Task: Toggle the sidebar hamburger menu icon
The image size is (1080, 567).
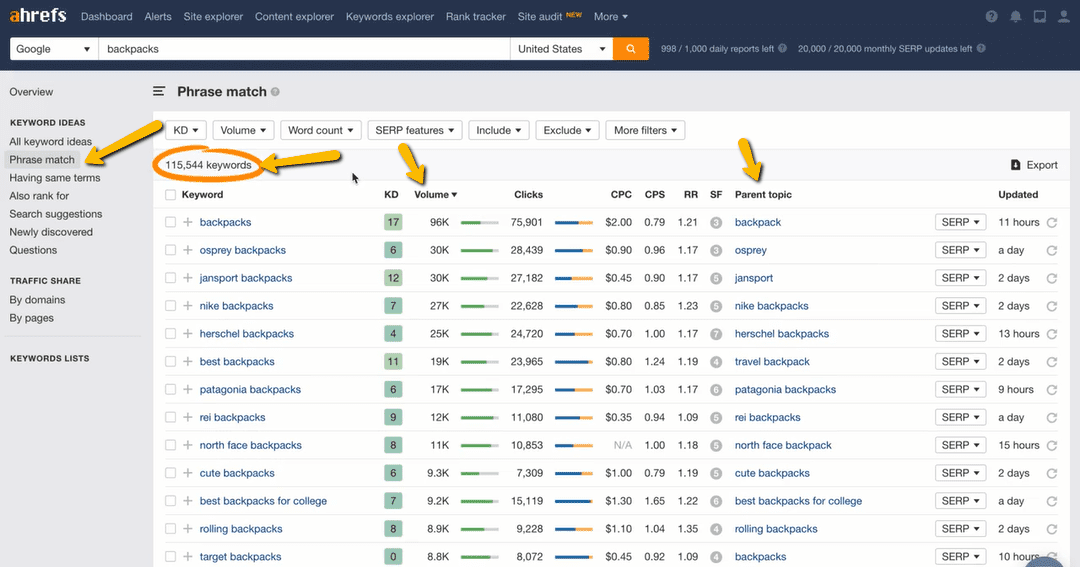Action: point(159,91)
